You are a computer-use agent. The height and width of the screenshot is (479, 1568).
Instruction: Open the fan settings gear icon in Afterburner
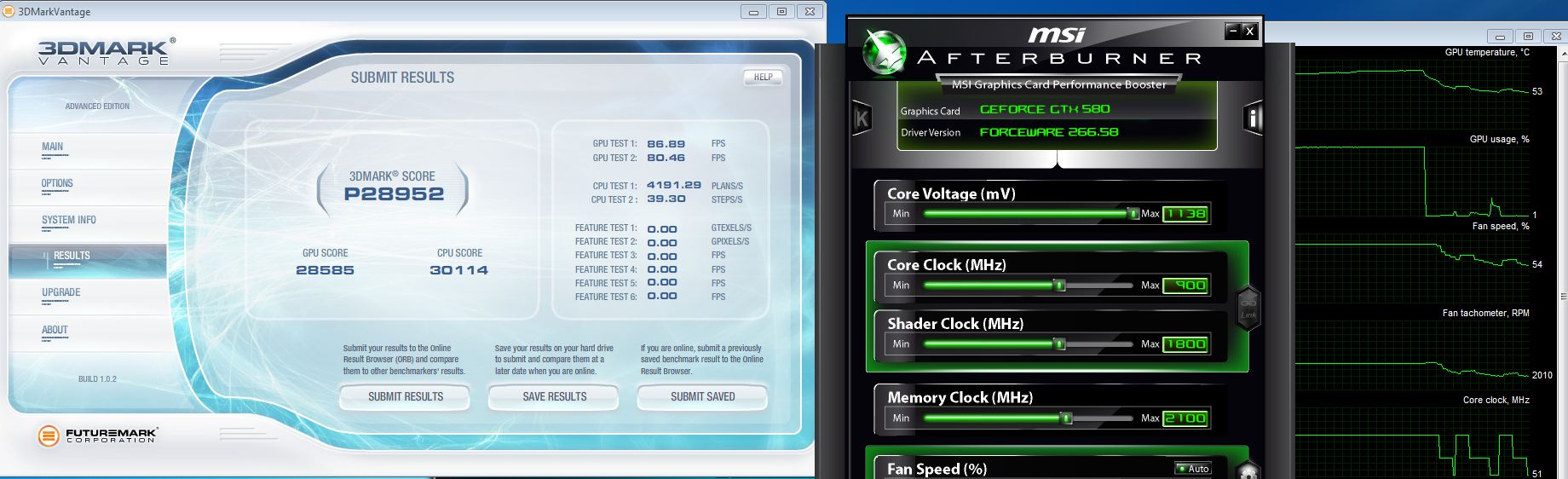point(1248,470)
